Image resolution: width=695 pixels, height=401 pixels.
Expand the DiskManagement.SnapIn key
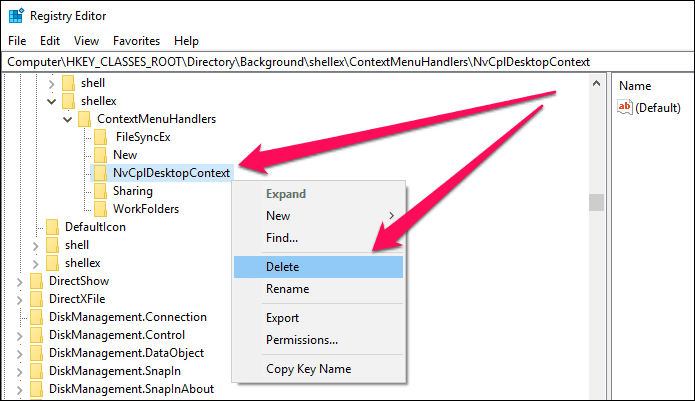coord(20,372)
